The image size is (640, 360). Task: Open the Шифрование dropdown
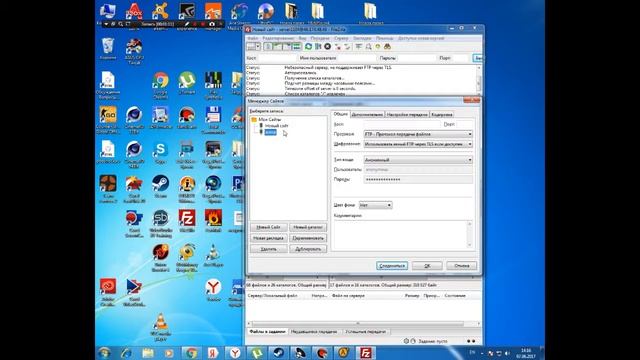click(x=418, y=144)
